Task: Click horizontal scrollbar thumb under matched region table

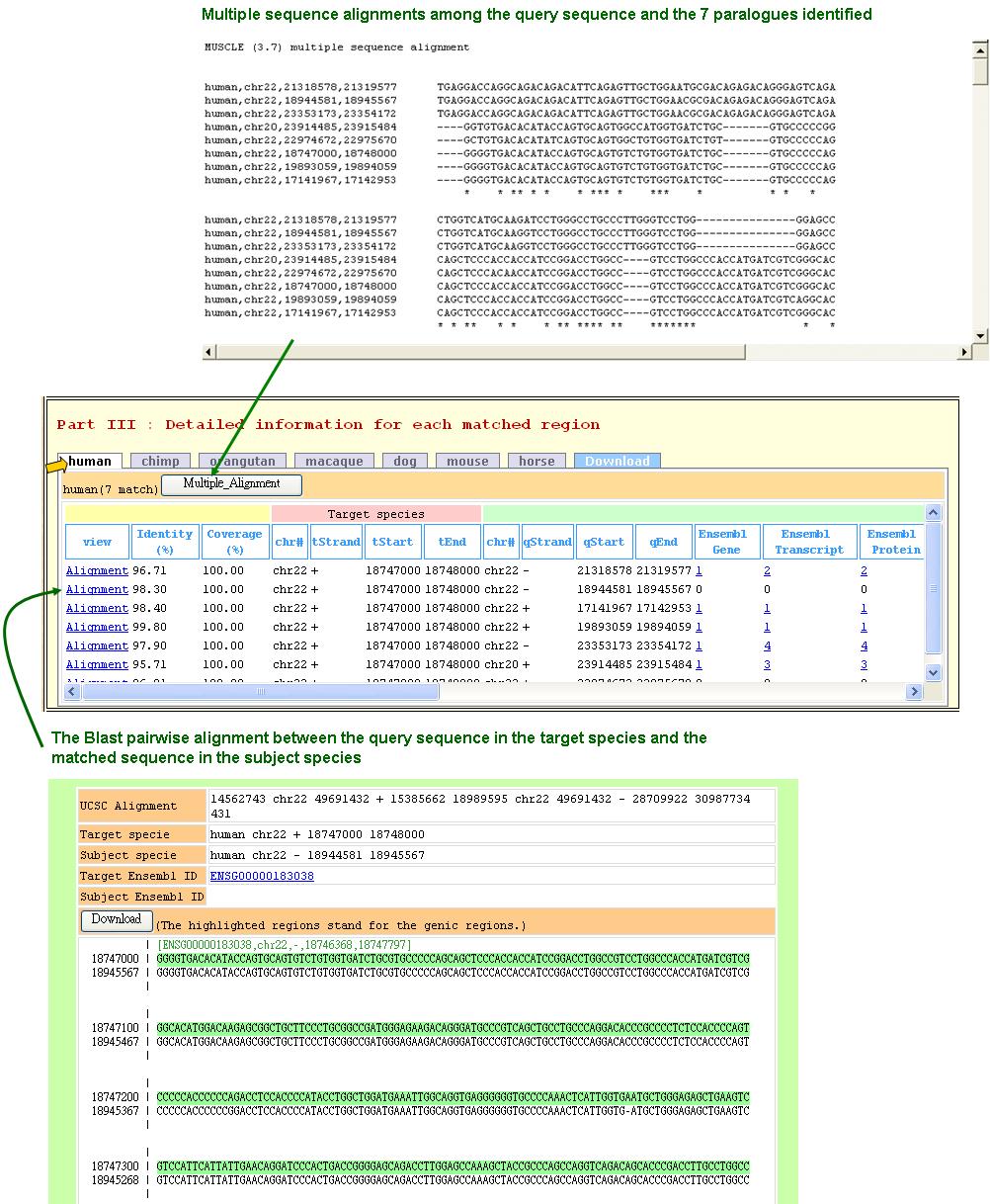Action: 260,692
